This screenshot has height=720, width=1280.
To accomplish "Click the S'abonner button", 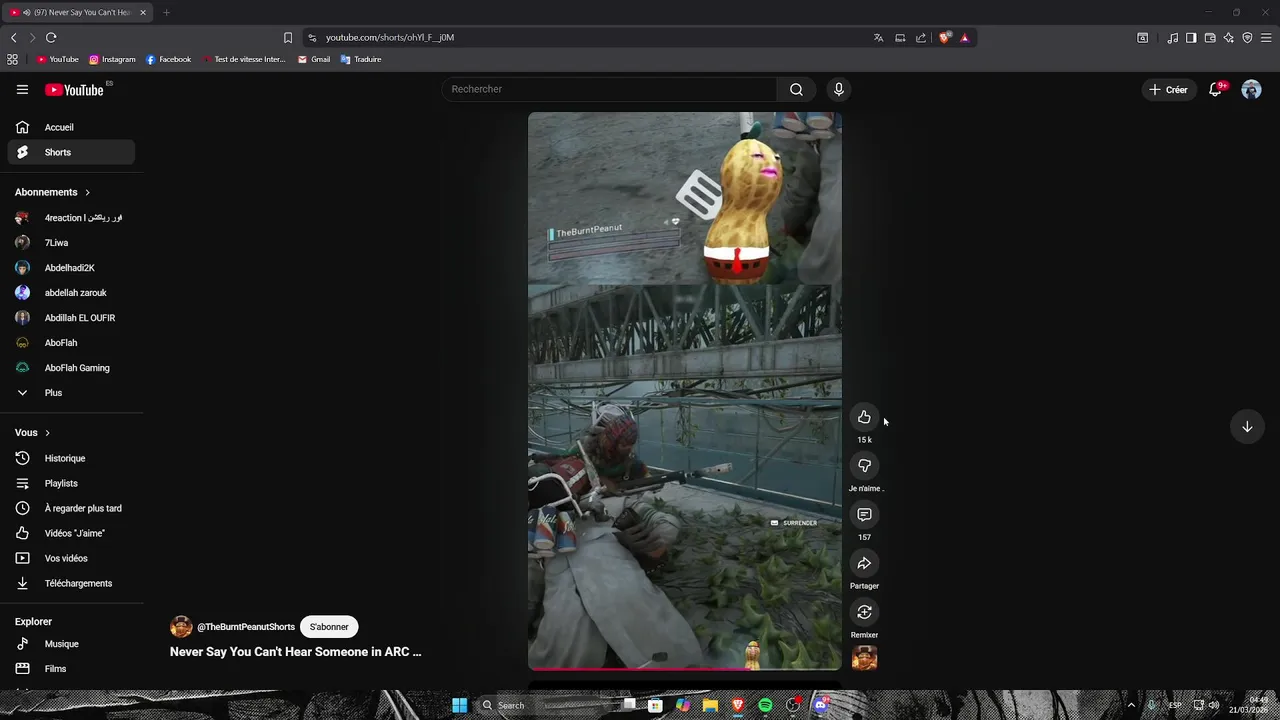I will (329, 627).
